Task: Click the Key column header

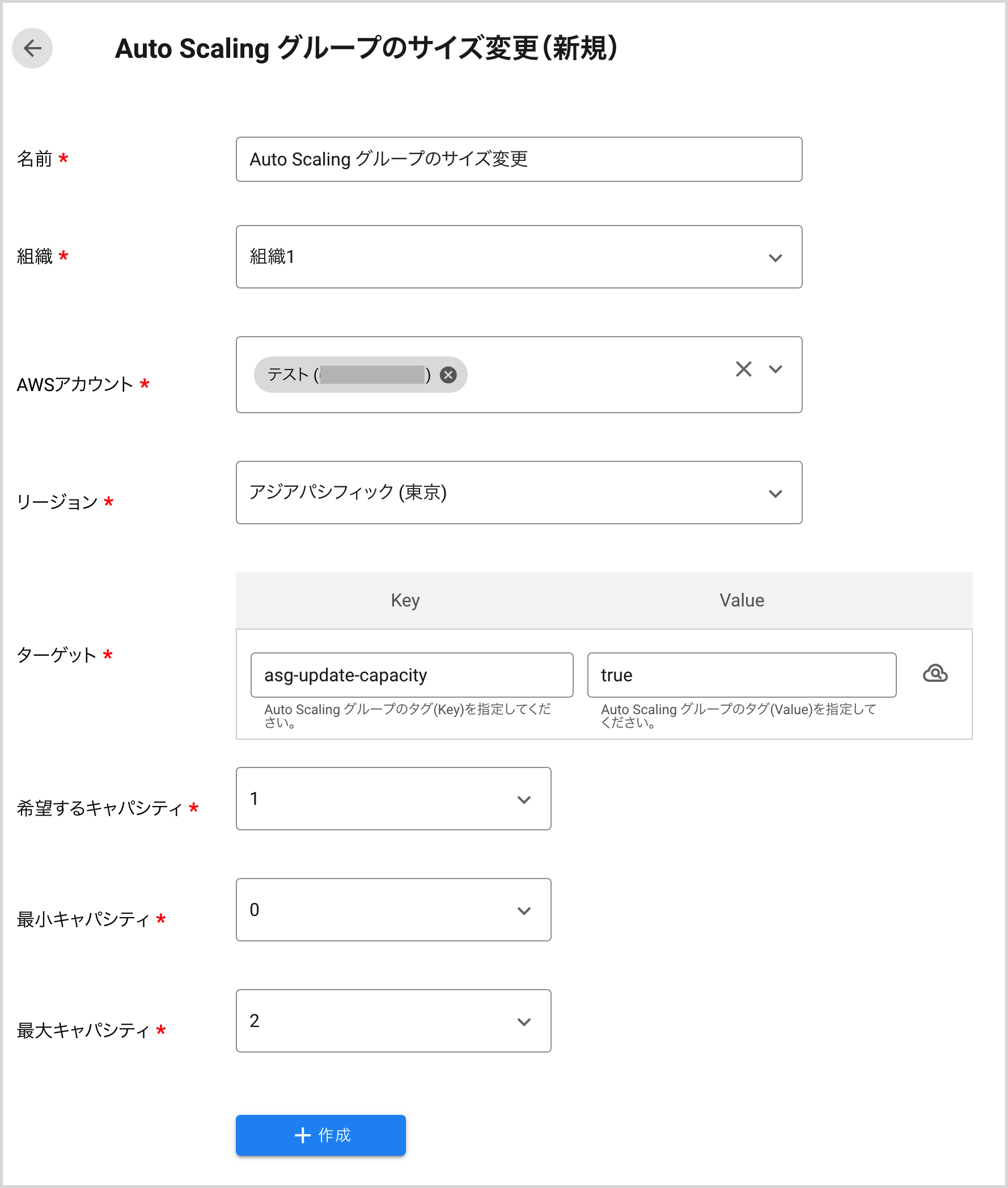Action: 405,600
